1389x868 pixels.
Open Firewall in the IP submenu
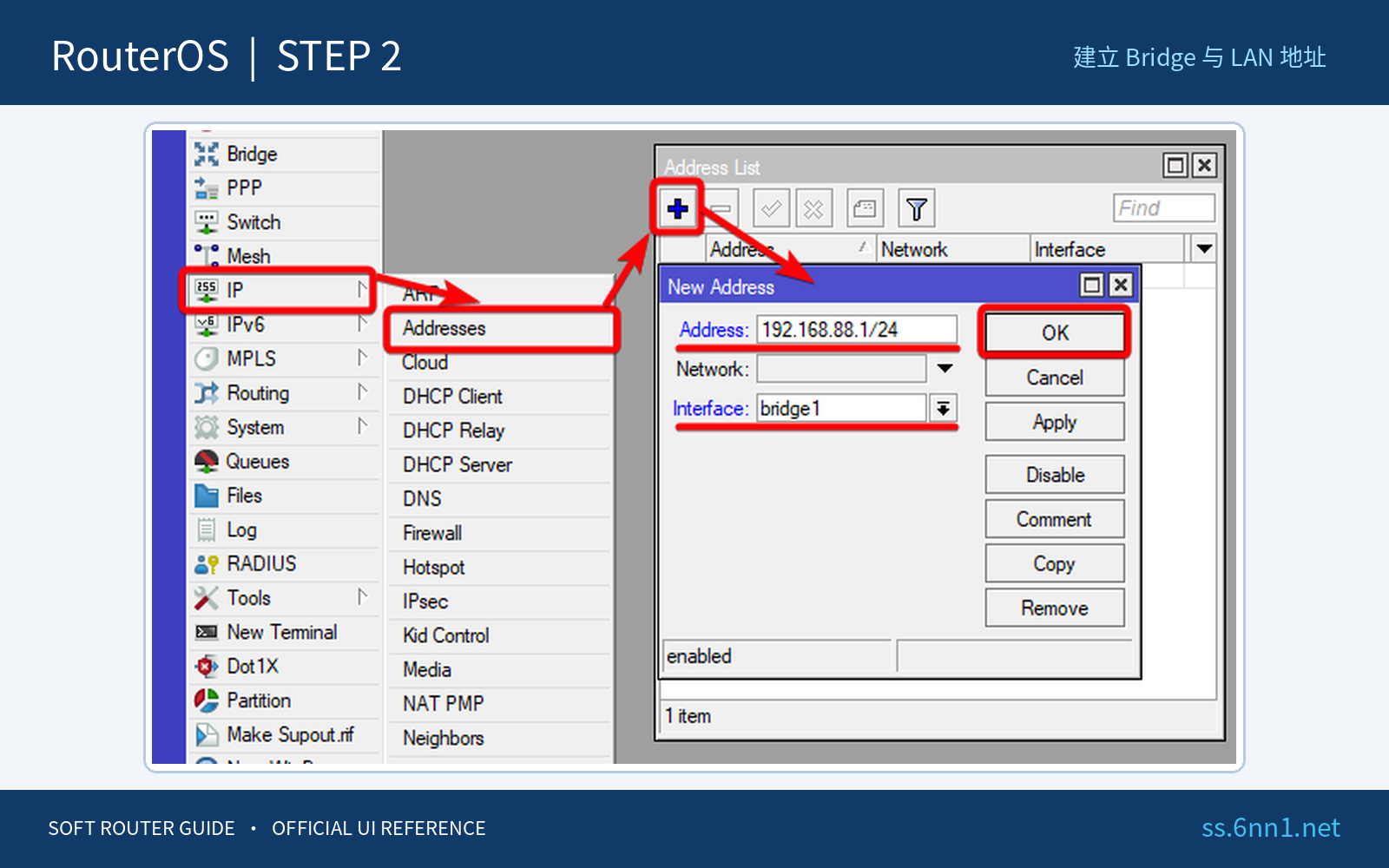coord(499,533)
